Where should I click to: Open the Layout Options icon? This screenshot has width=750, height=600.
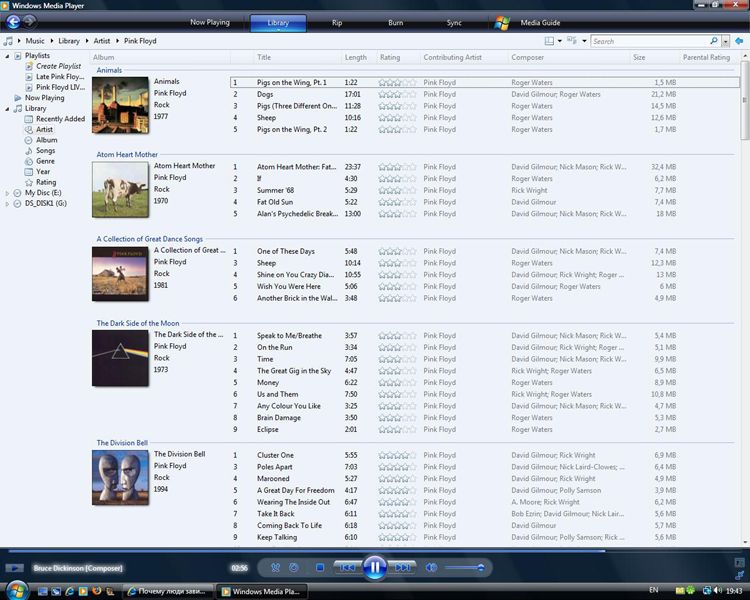pyautogui.click(x=549, y=41)
